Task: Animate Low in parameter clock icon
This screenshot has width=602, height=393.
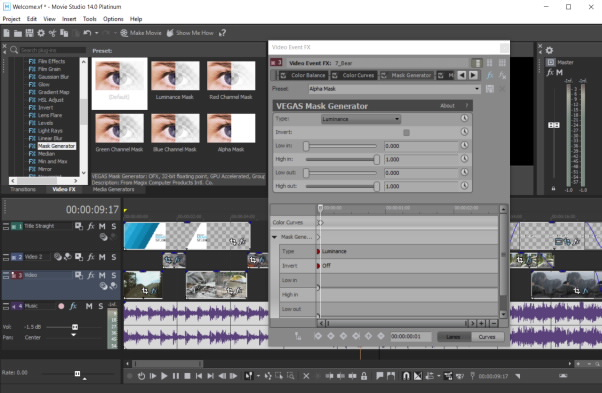Action: [x=464, y=145]
